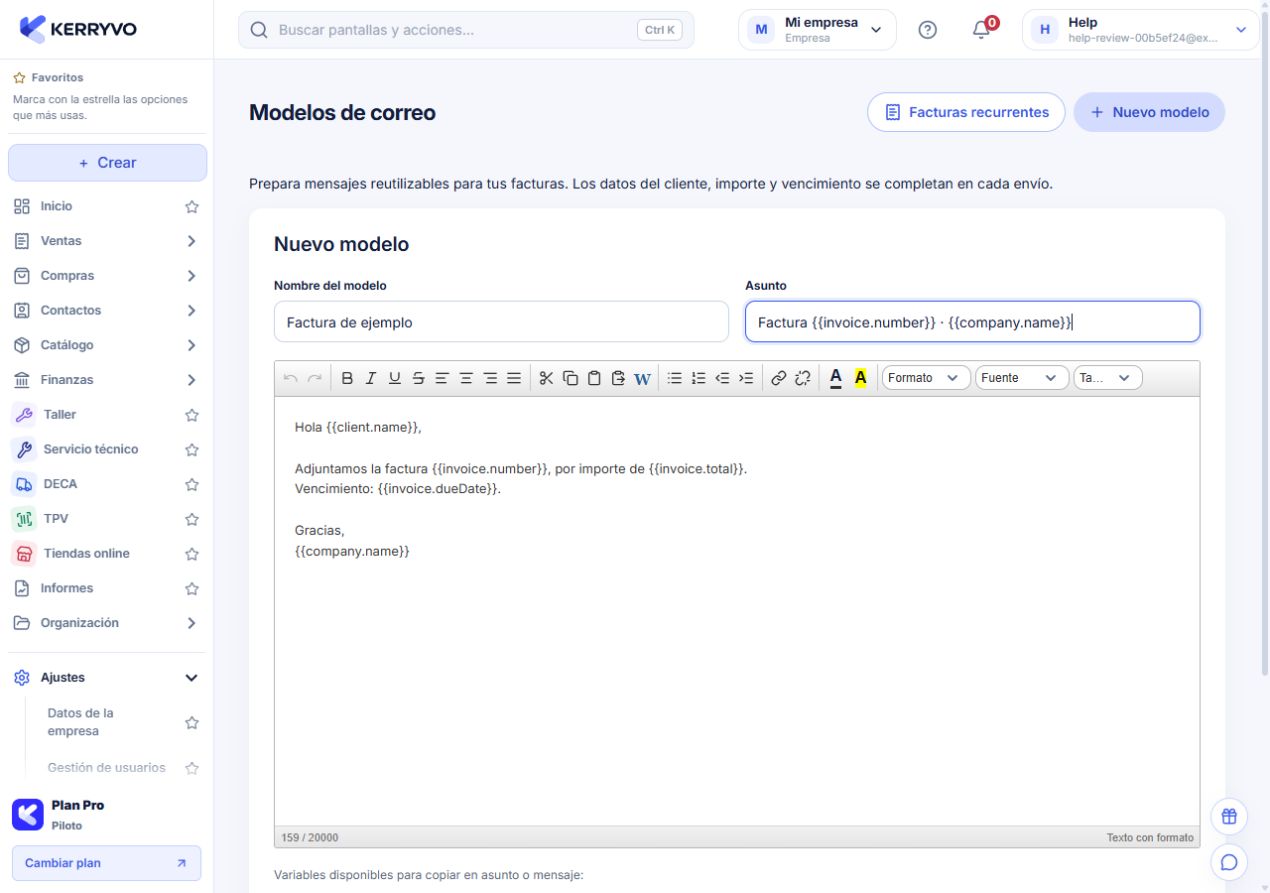
Task: Click the Asunto input field
Action: coord(972,322)
